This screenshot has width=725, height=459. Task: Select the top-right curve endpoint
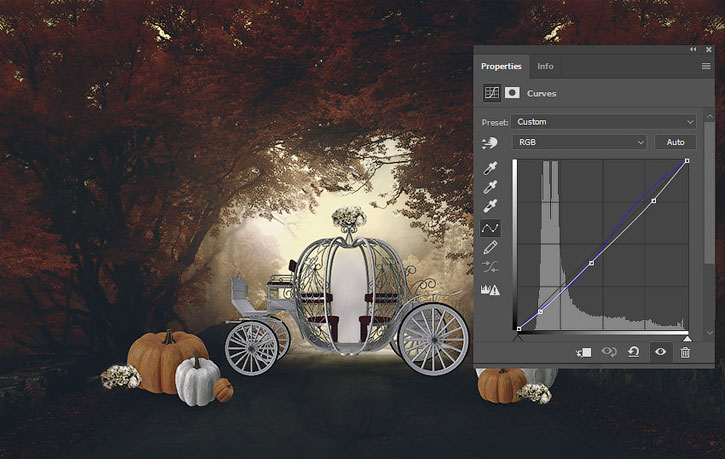click(687, 161)
